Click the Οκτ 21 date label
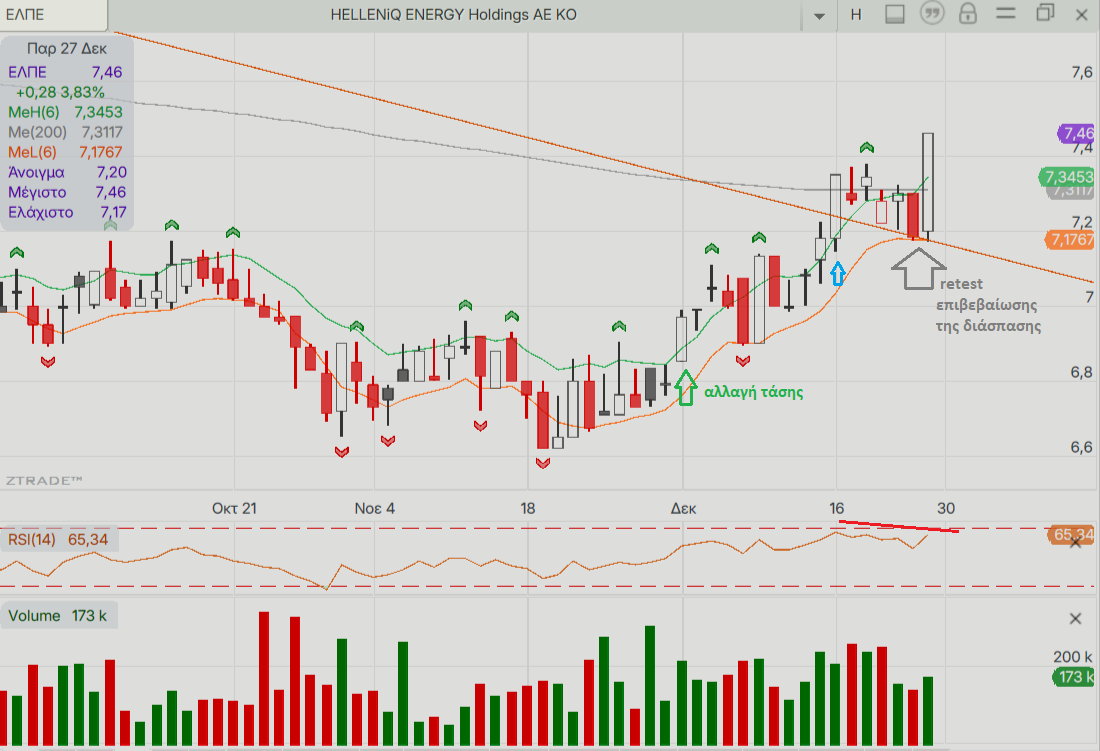The height and width of the screenshot is (751, 1100). [234, 508]
